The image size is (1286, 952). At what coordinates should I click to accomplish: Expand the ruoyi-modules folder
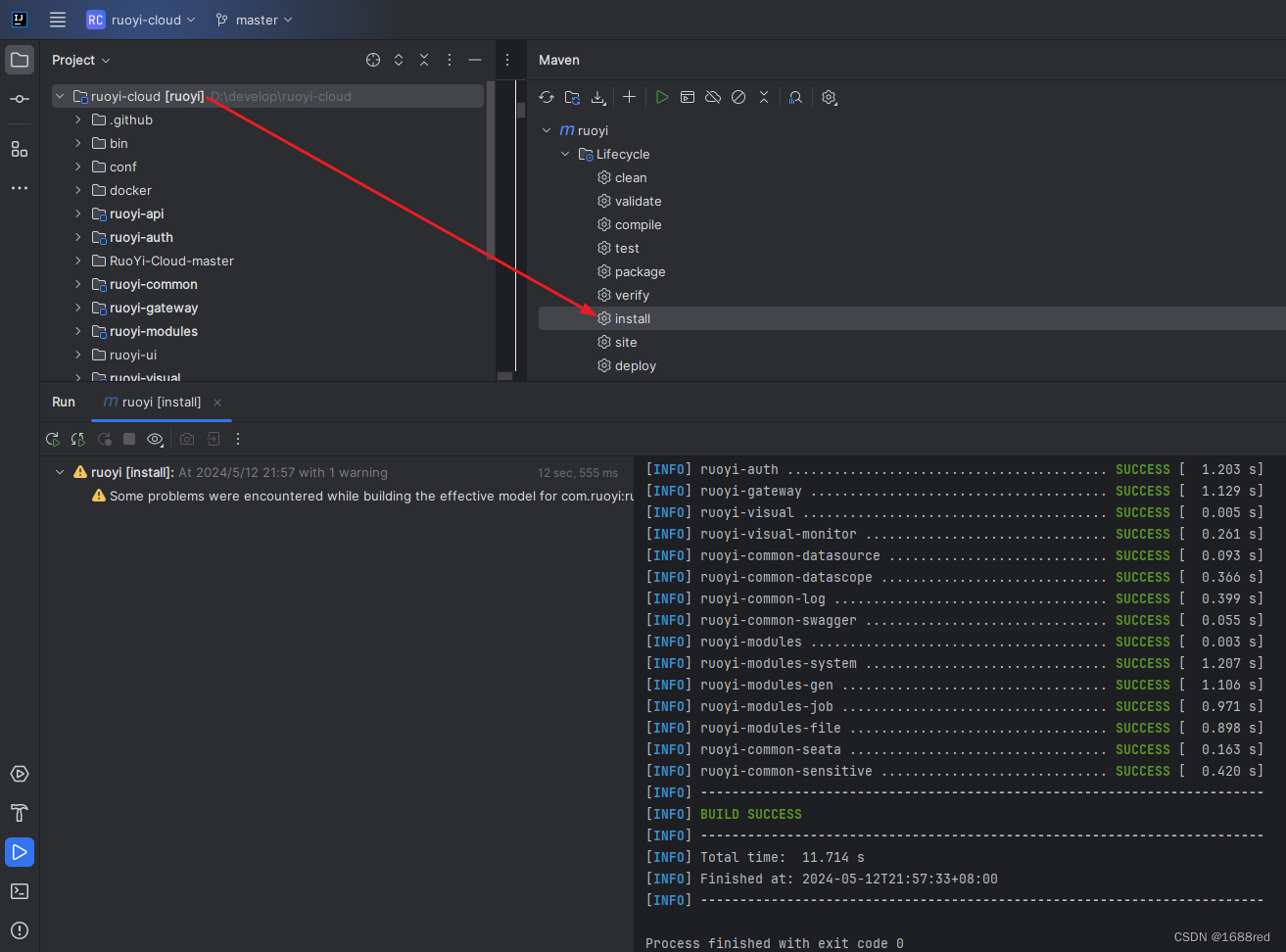78,331
